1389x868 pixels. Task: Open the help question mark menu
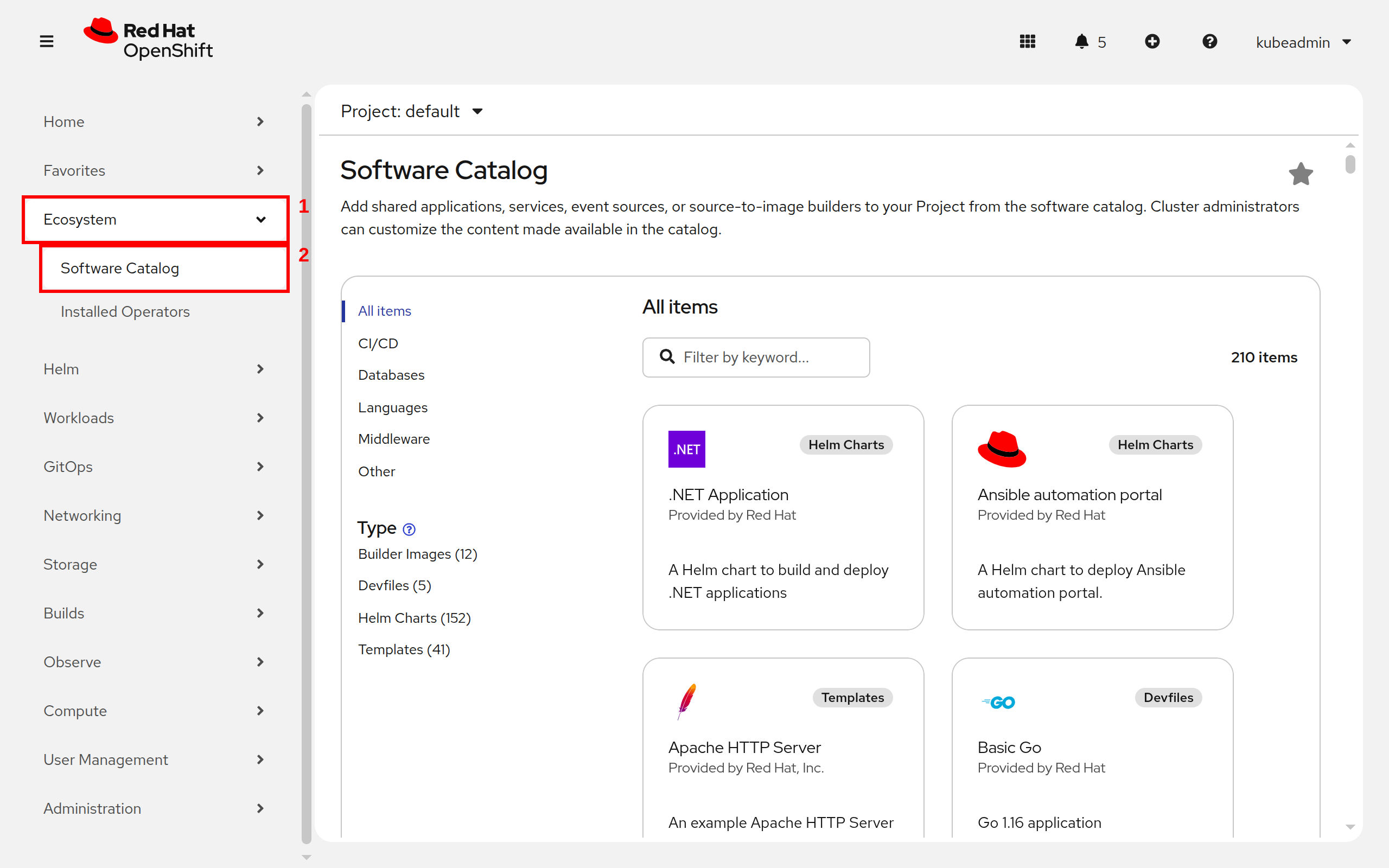coord(1209,41)
